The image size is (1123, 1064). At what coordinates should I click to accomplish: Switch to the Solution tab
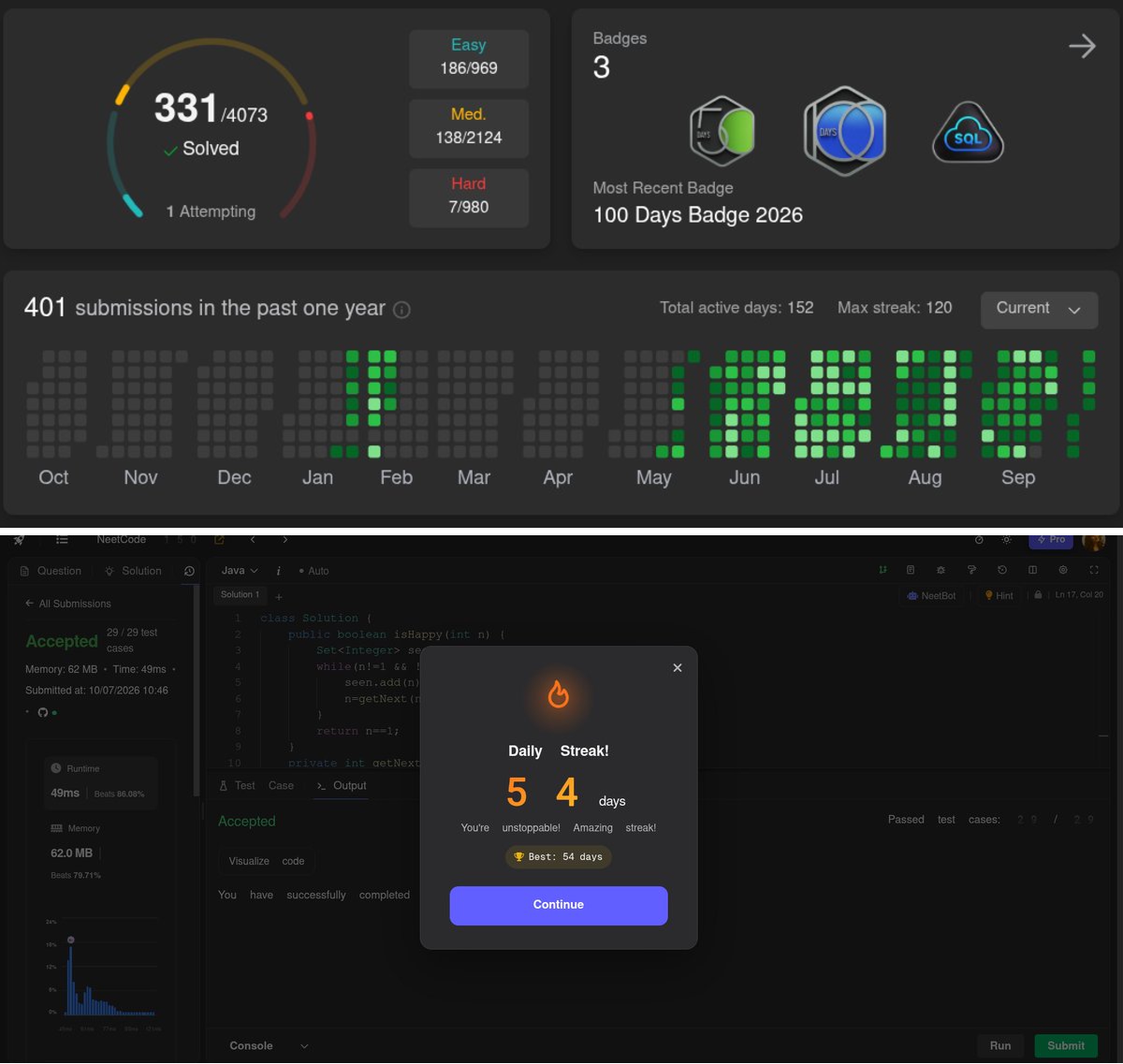tap(133, 571)
